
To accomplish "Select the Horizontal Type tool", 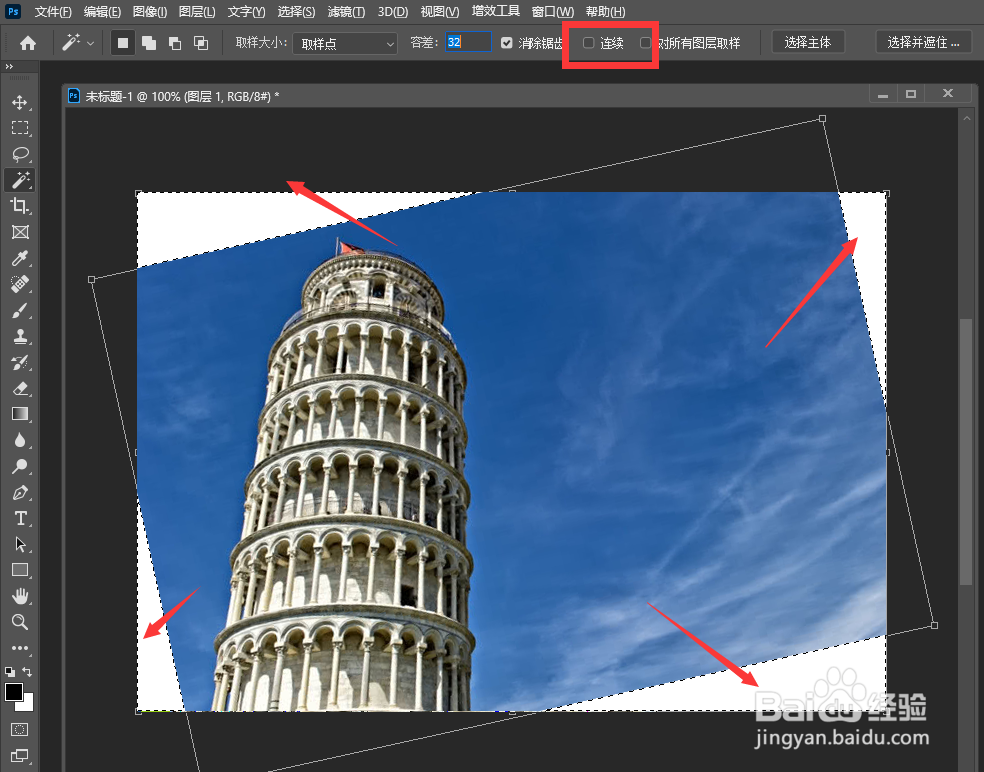I will pos(21,518).
